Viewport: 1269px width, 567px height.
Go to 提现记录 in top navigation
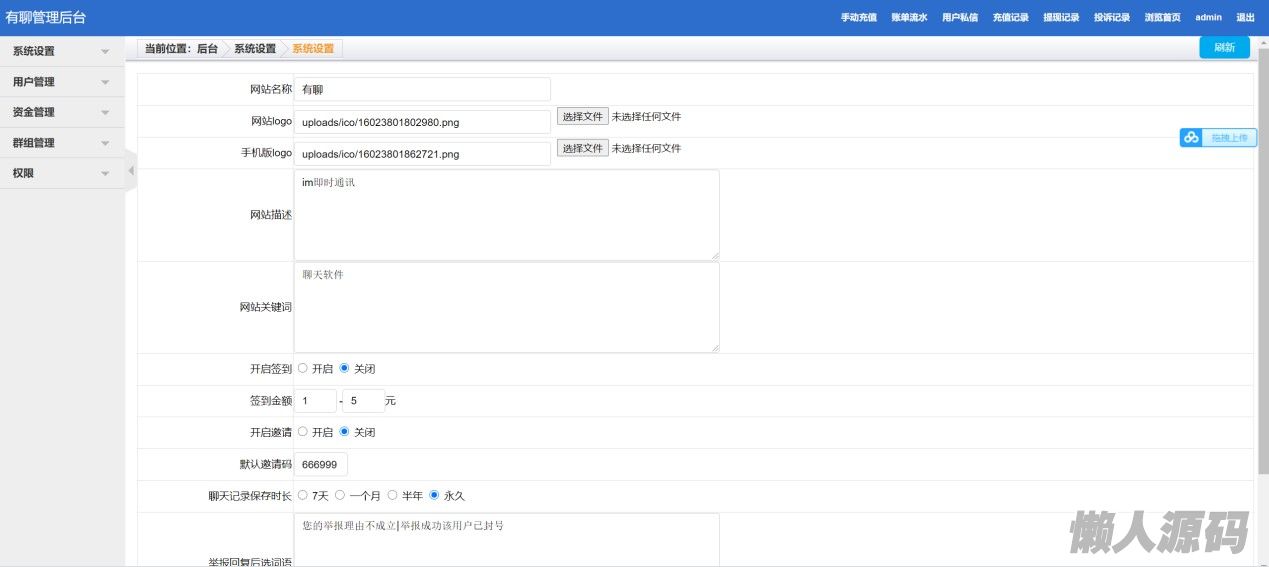(x=1061, y=18)
